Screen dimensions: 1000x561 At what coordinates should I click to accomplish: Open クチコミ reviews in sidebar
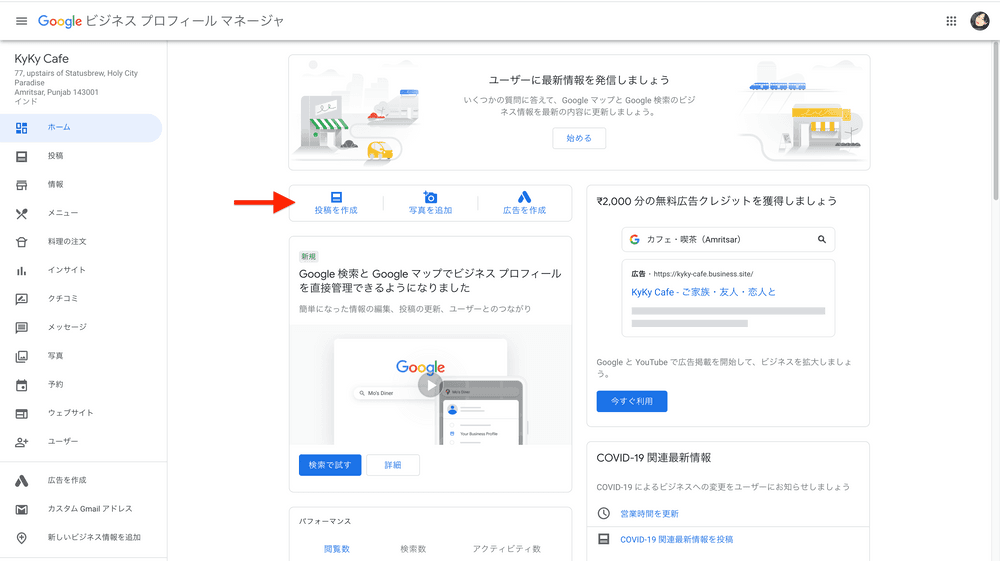click(x=62, y=299)
